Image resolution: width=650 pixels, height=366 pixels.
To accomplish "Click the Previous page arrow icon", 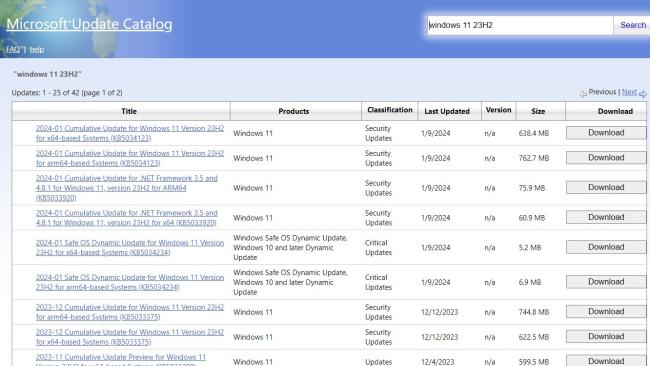I will click(583, 94).
